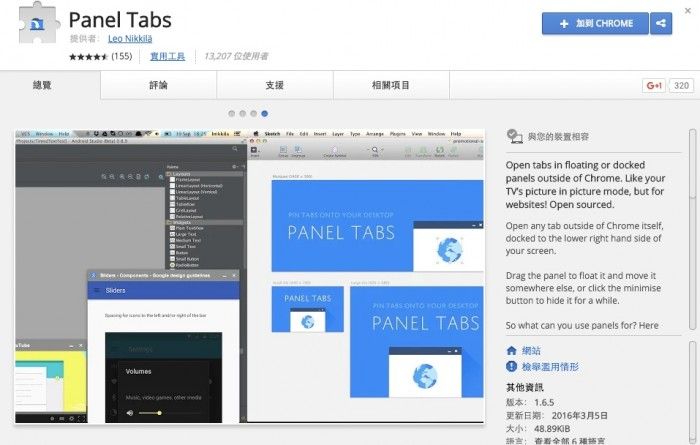Click the G+1 button
This screenshot has width=700, height=445.
(654, 85)
